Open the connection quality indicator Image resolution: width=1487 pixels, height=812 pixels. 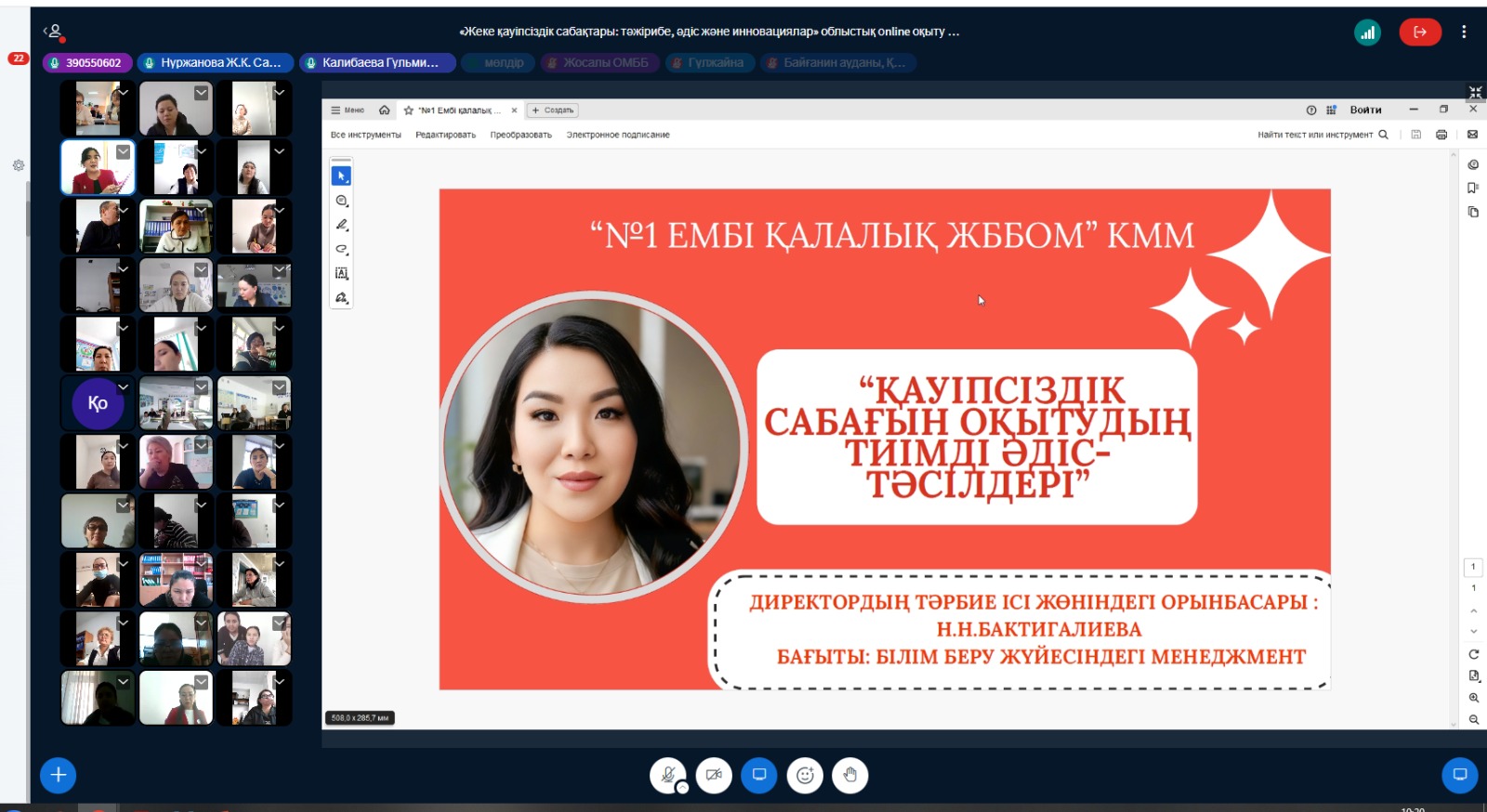pos(1367,33)
